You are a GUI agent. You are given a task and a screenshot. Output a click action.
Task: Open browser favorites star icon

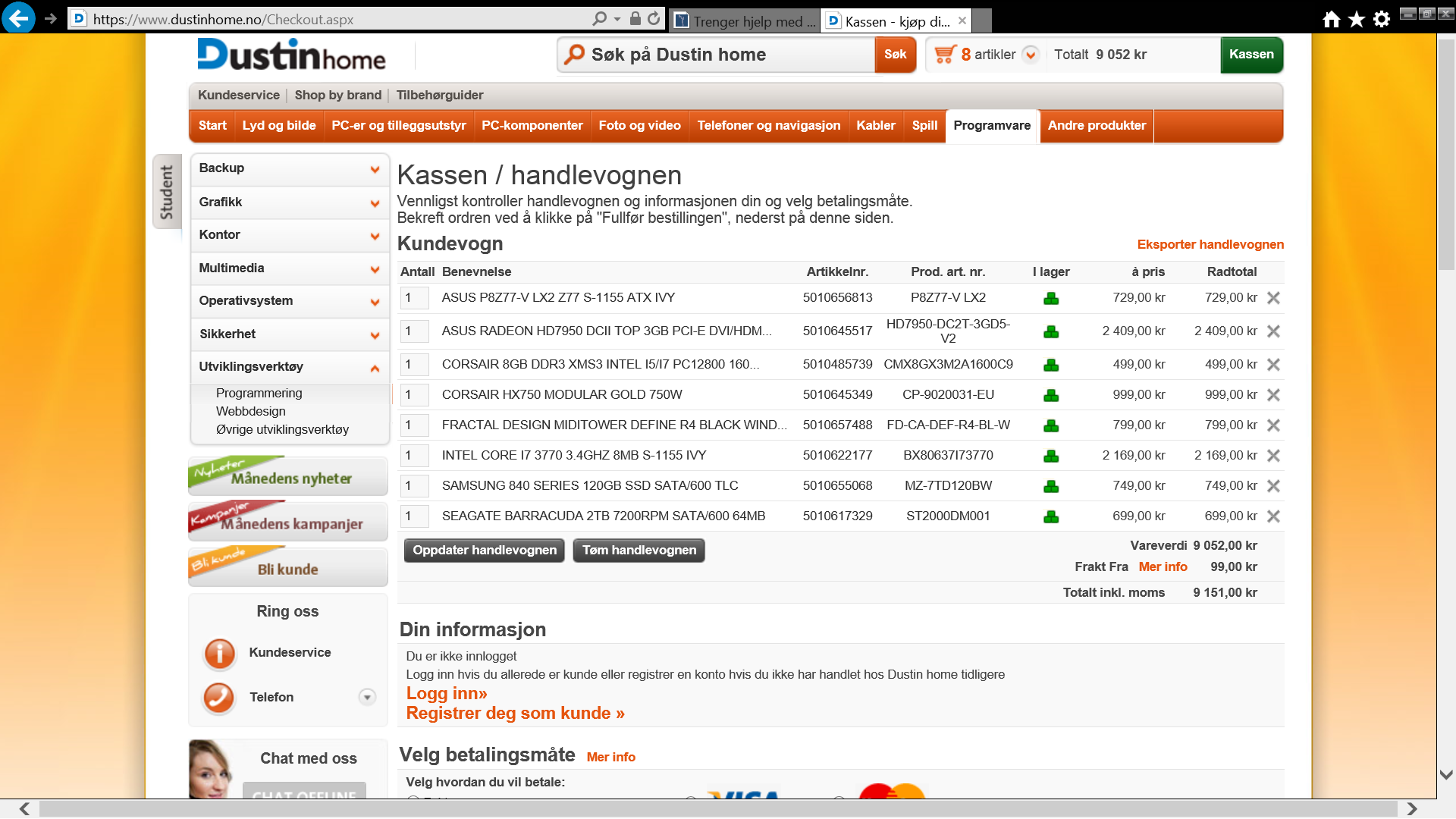click(1356, 19)
